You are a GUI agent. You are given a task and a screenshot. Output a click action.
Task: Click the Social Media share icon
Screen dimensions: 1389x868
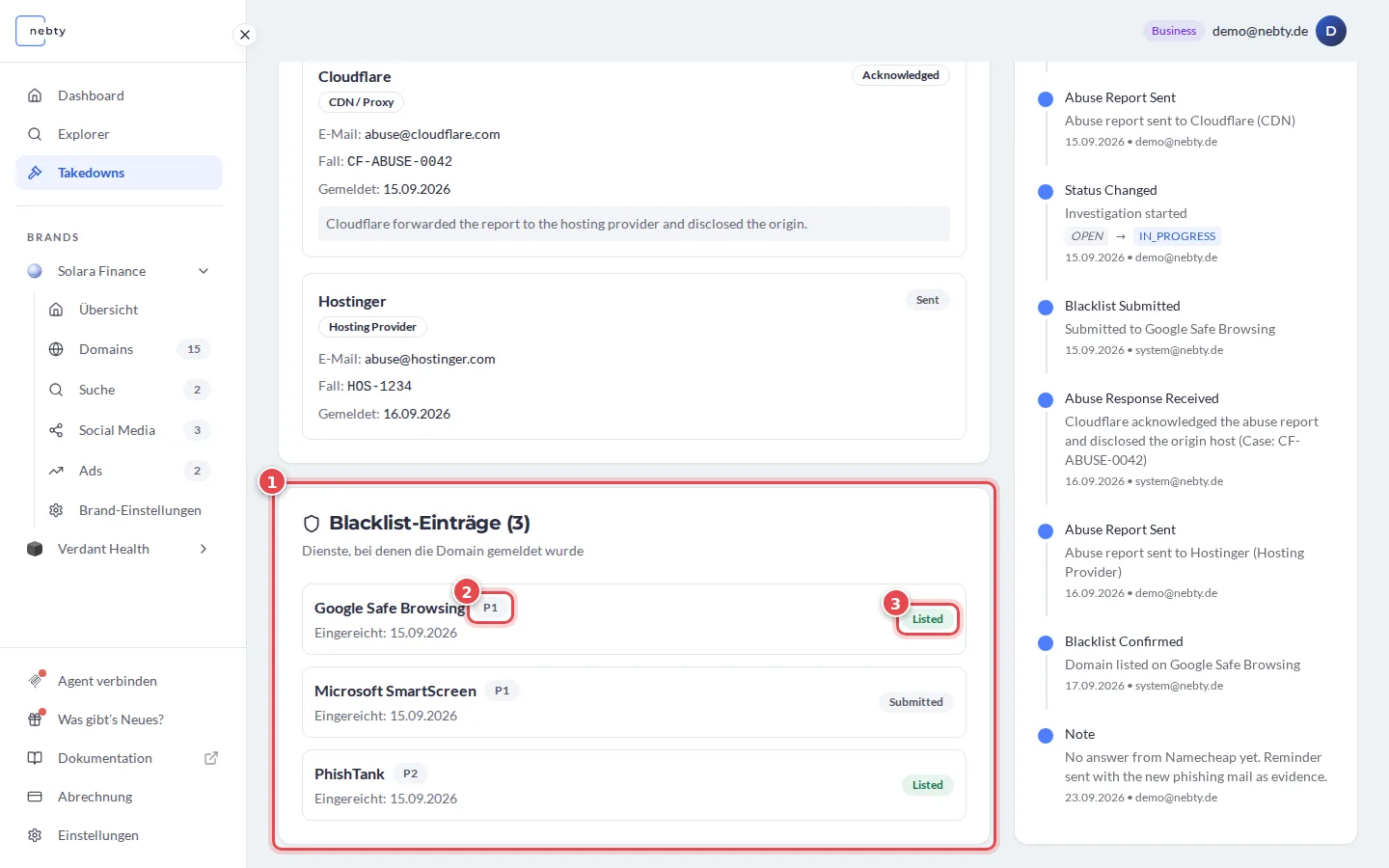pos(56,430)
